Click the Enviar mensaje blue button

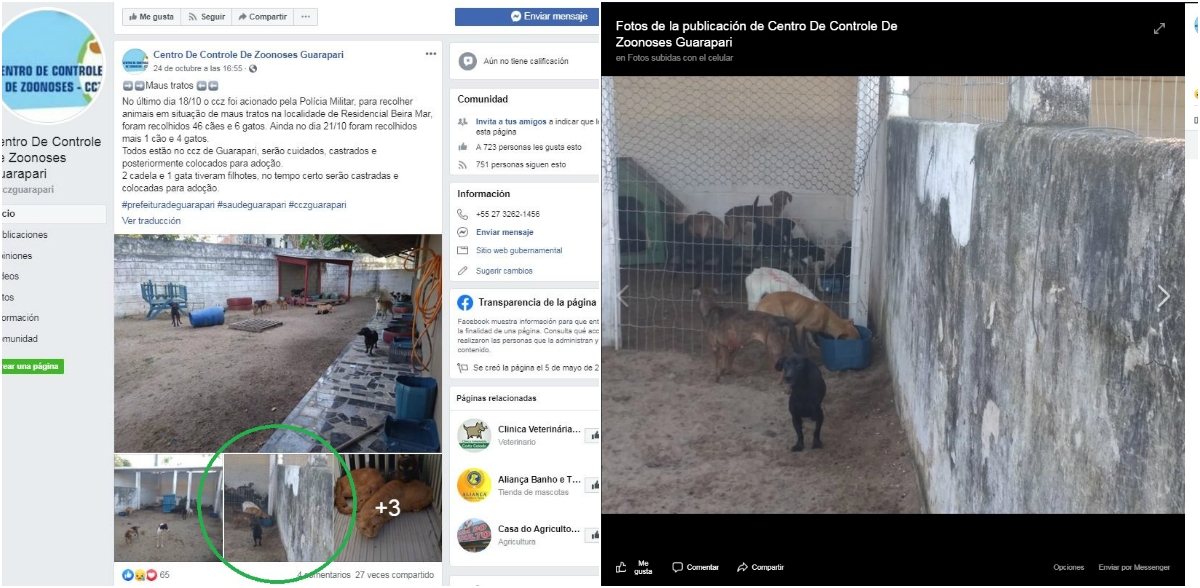(x=527, y=17)
